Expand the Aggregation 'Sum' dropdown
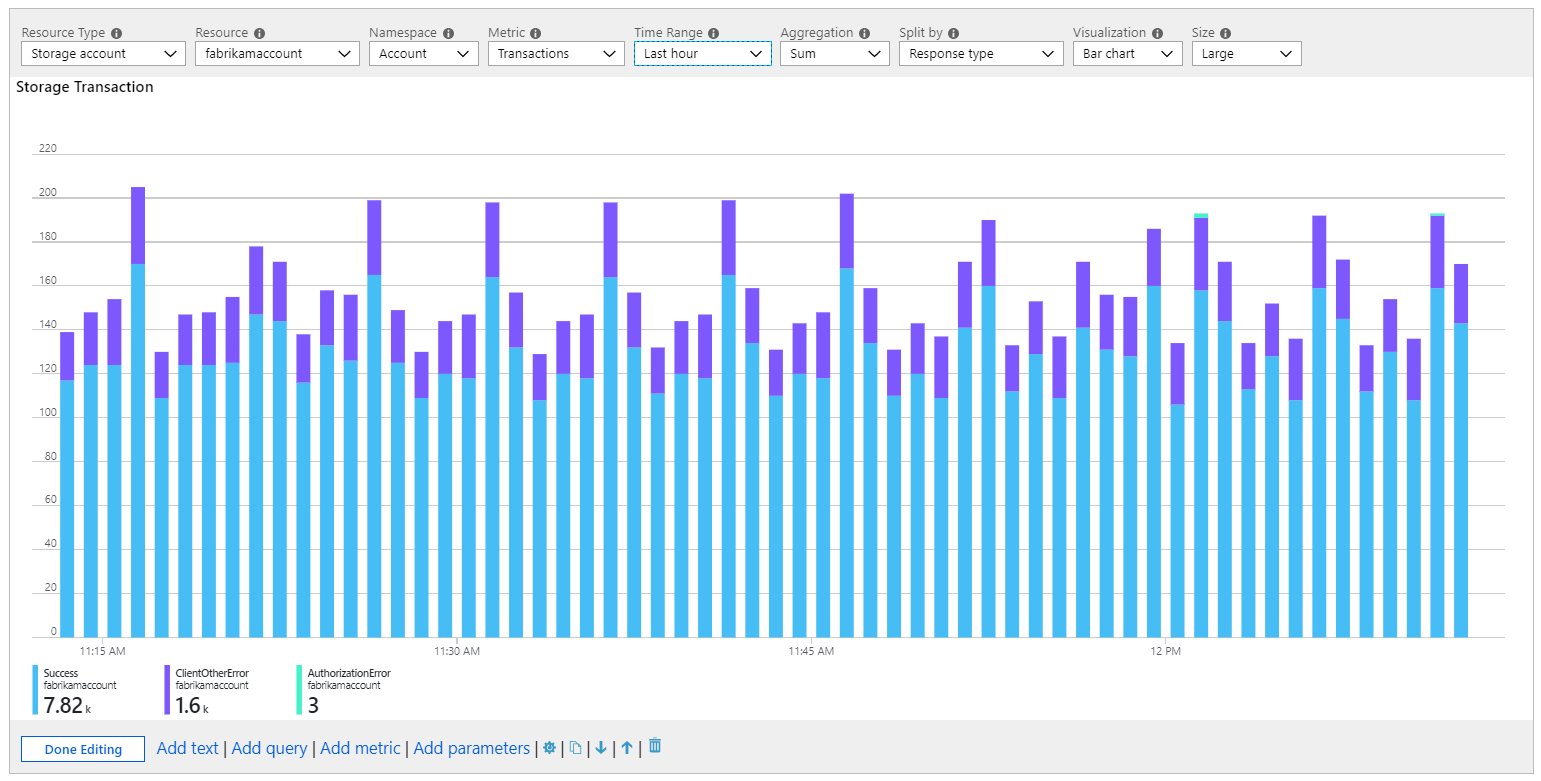 834,54
